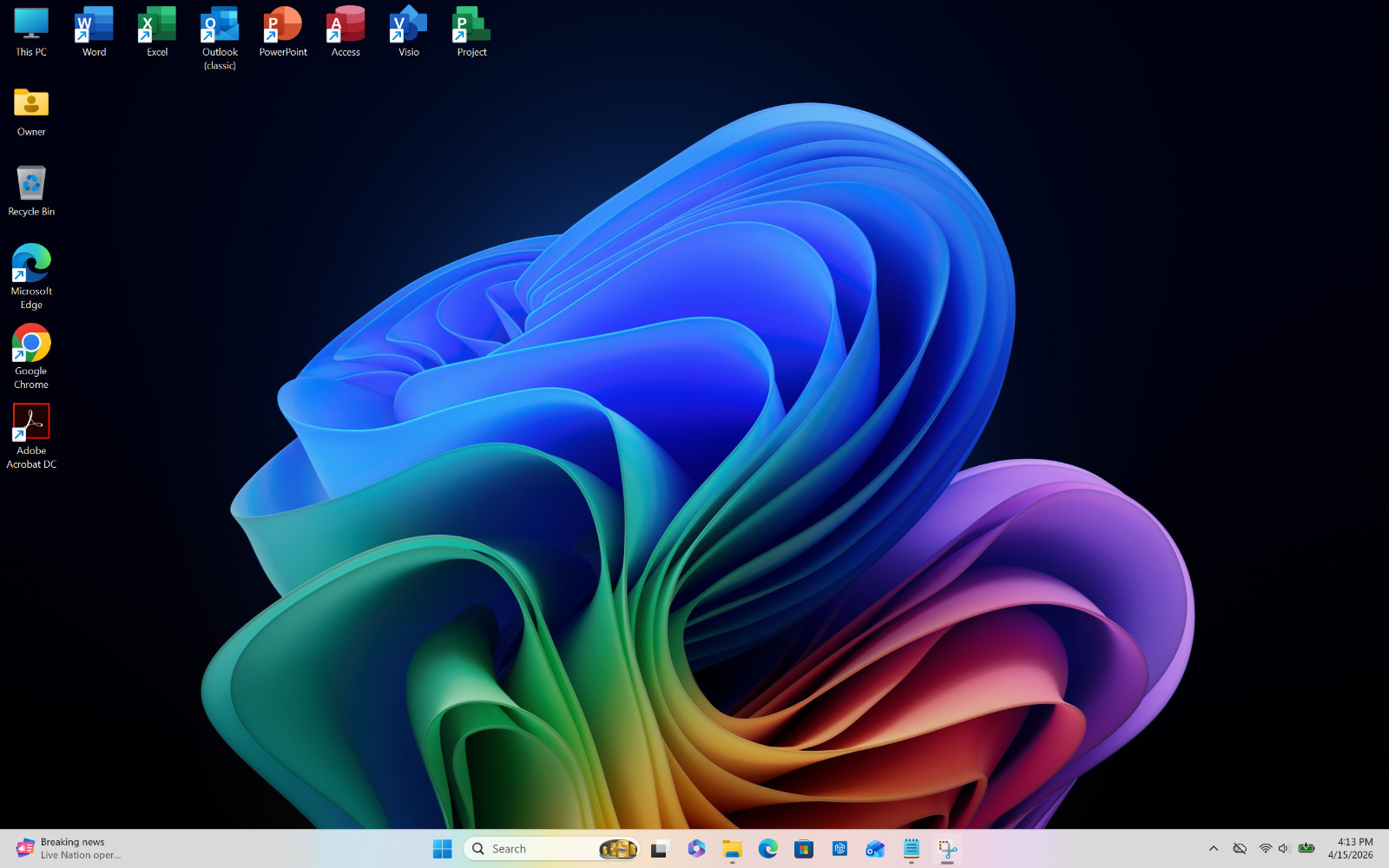The width and height of the screenshot is (1389, 868).
Task: Select the Word desktop shortcut
Action: click(x=94, y=32)
